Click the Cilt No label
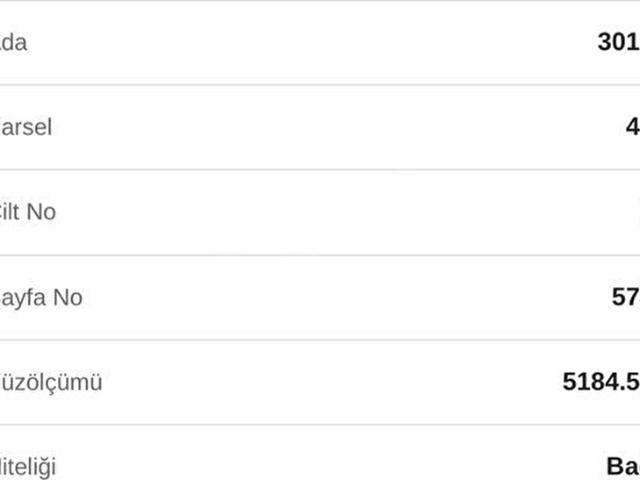 coord(28,213)
